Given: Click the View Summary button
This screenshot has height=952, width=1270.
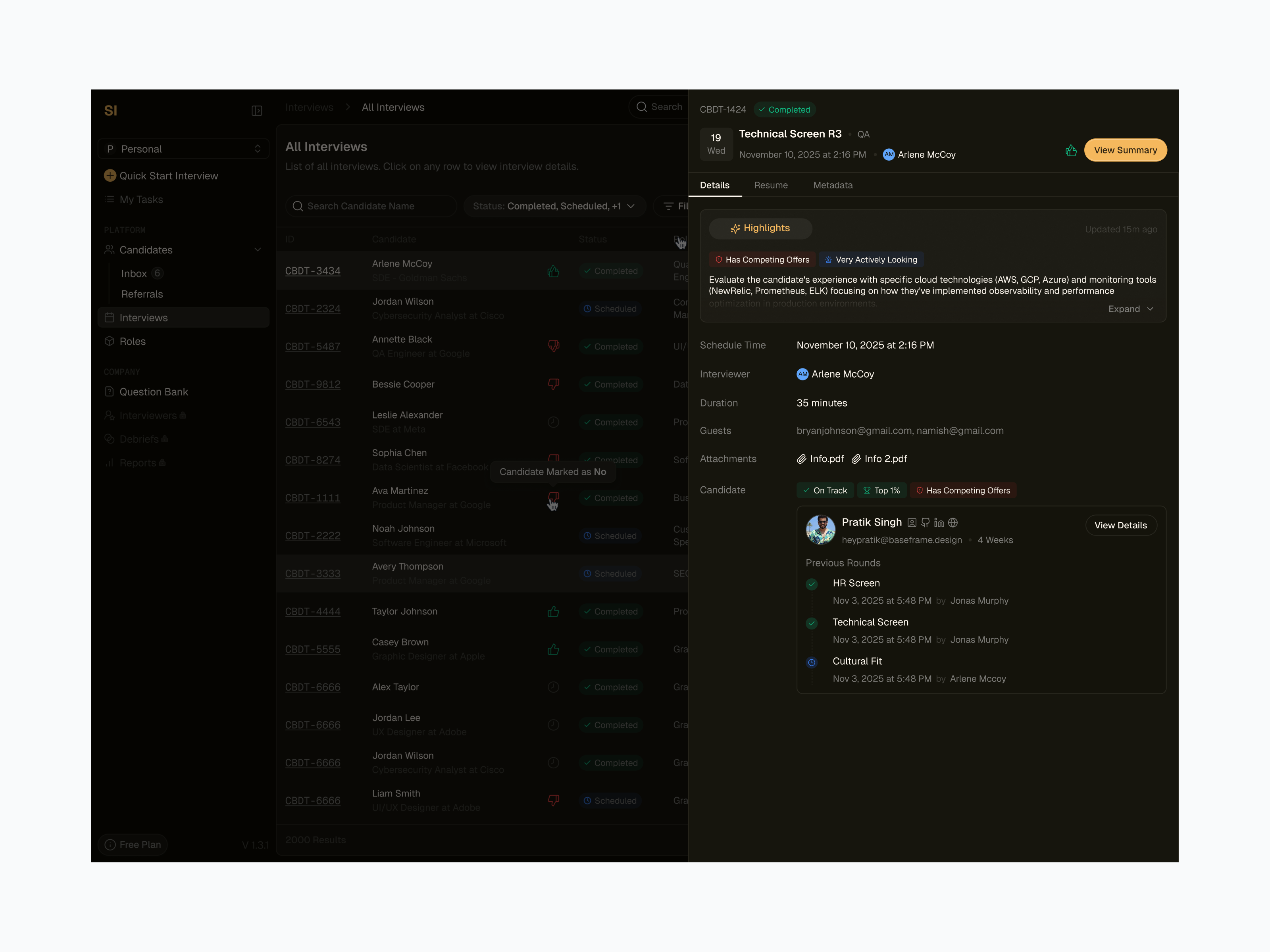Looking at the screenshot, I should [x=1125, y=150].
